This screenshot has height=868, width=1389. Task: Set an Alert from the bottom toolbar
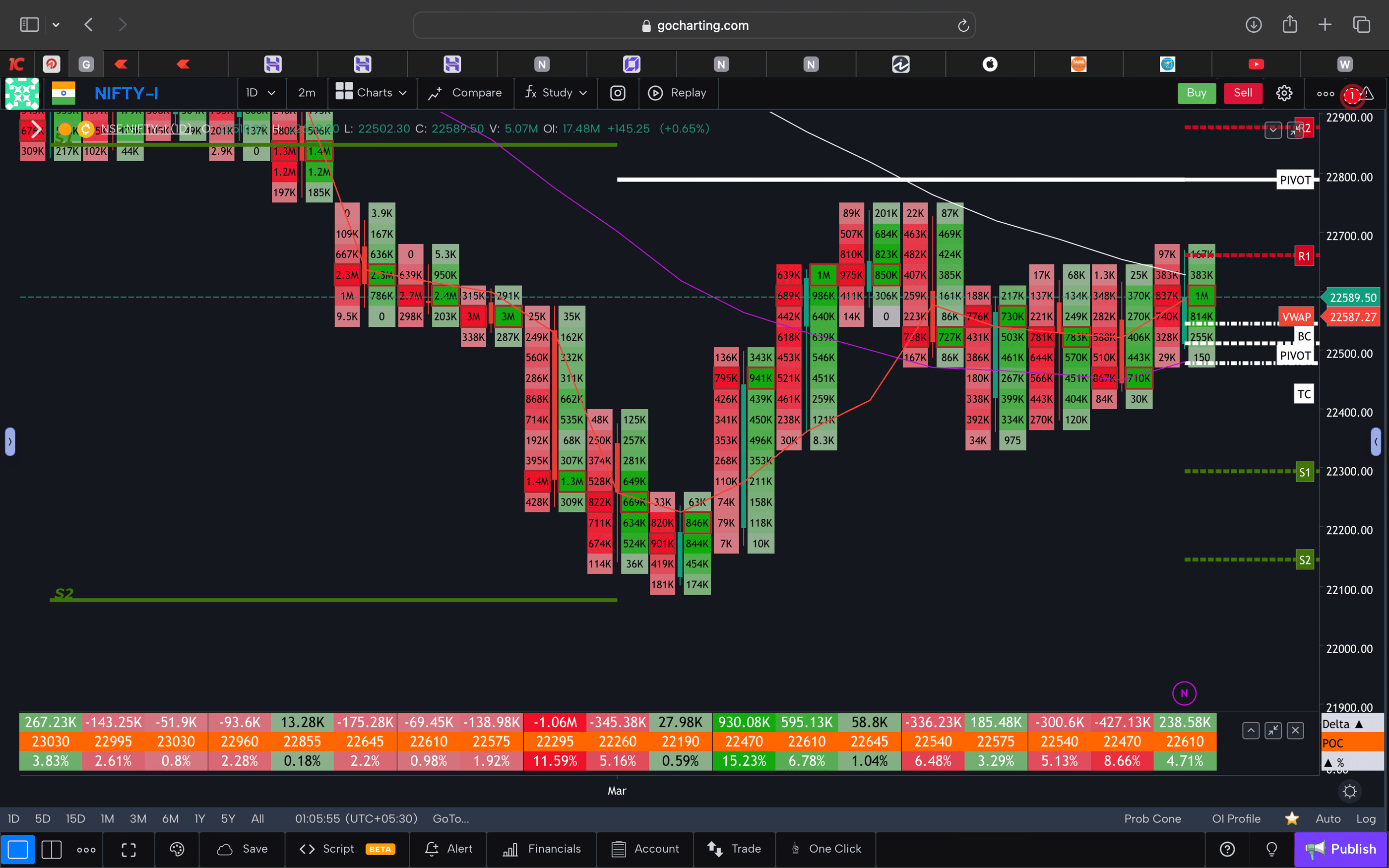448,849
